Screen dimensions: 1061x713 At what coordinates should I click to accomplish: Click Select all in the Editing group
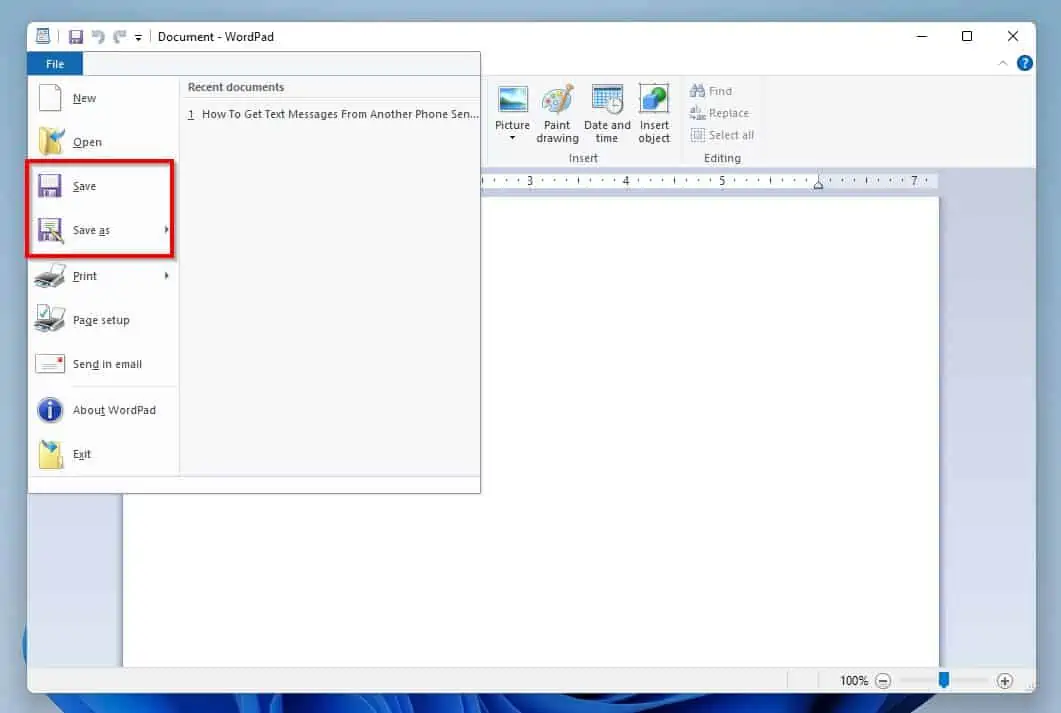pyautogui.click(x=722, y=135)
